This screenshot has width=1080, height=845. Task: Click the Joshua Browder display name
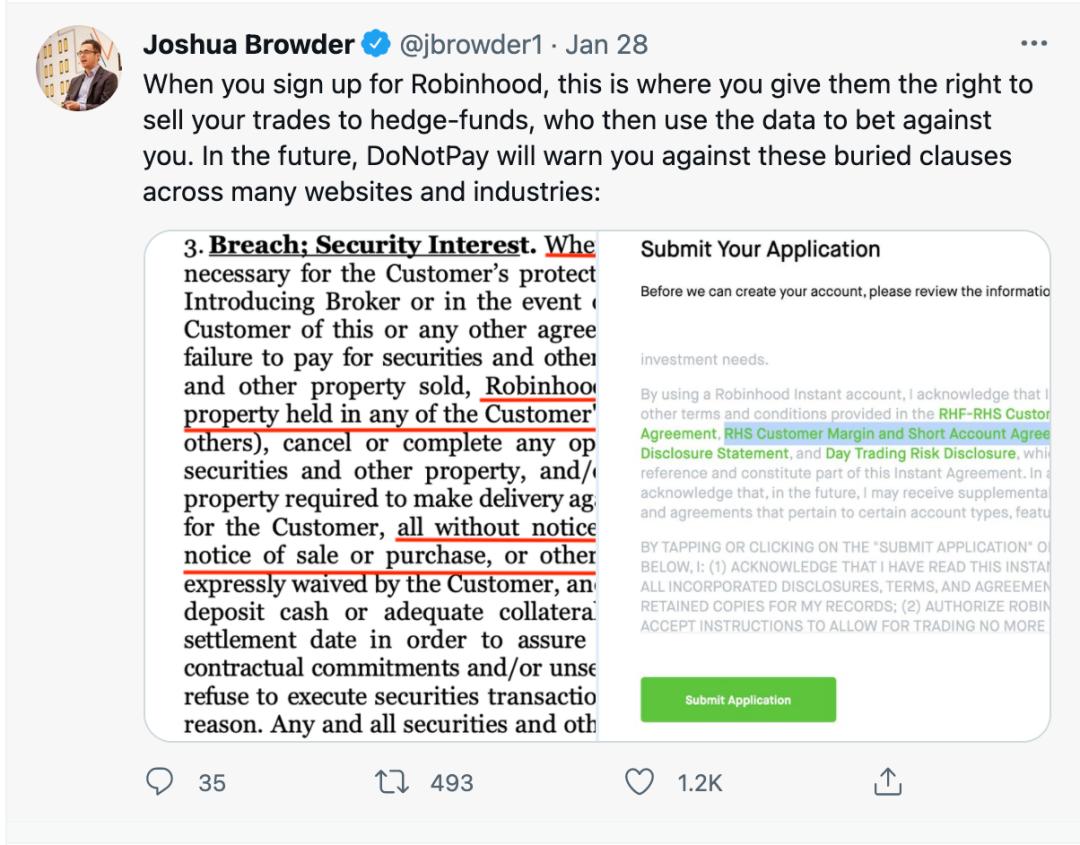248,45
